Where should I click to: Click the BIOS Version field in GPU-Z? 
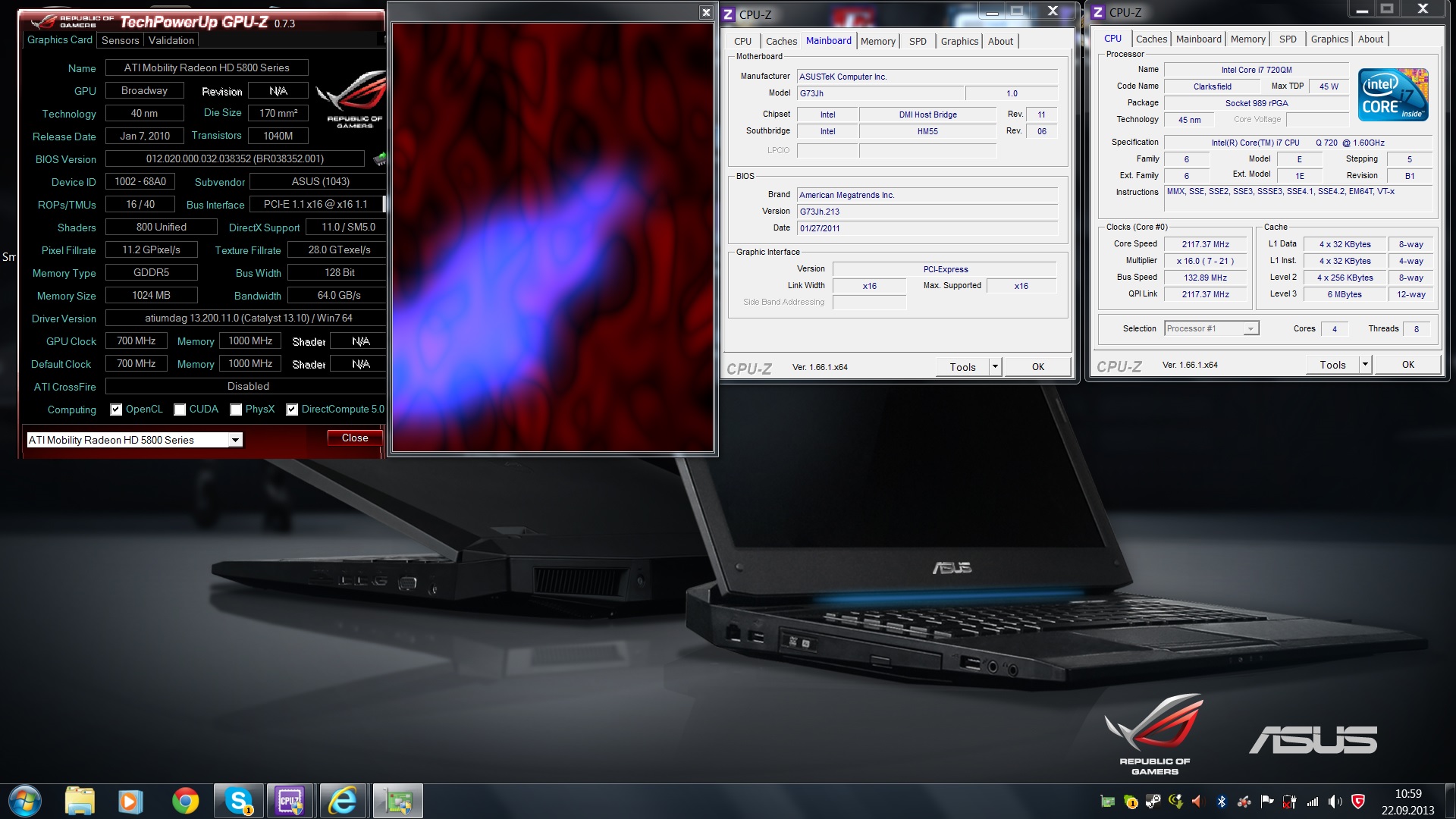click(x=234, y=158)
